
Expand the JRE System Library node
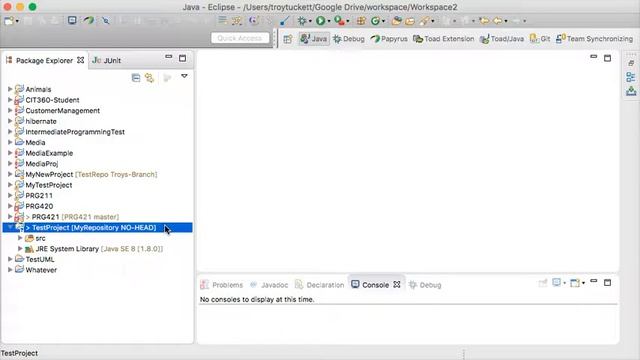coord(20,248)
